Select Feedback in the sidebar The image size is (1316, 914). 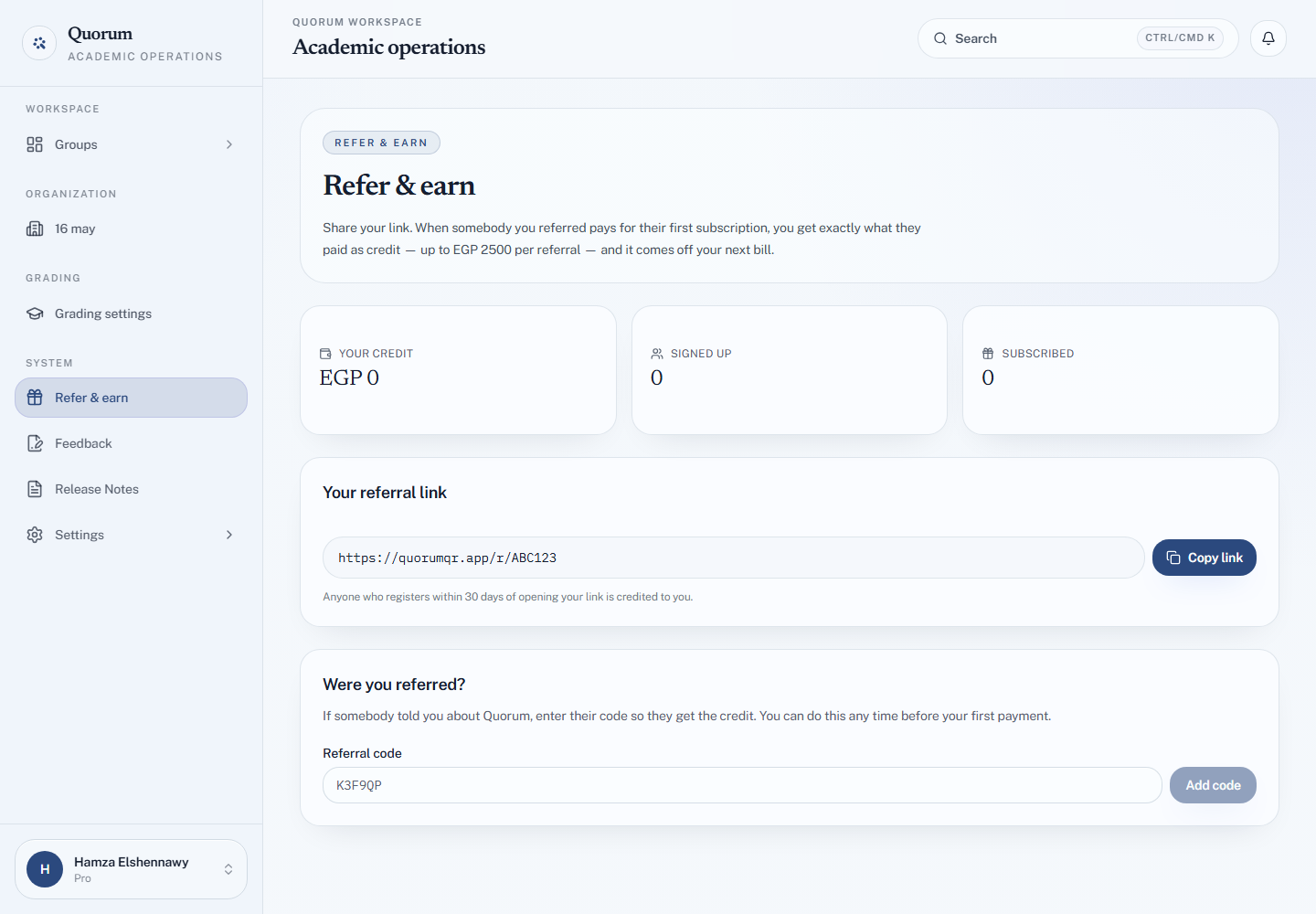click(x=131, y=443)
